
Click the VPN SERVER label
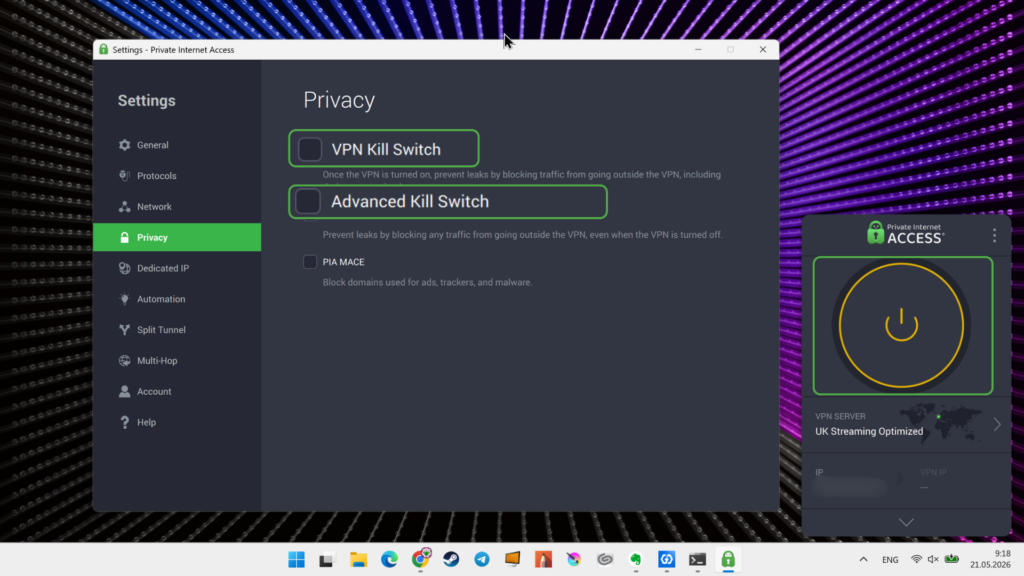point(840,416)
